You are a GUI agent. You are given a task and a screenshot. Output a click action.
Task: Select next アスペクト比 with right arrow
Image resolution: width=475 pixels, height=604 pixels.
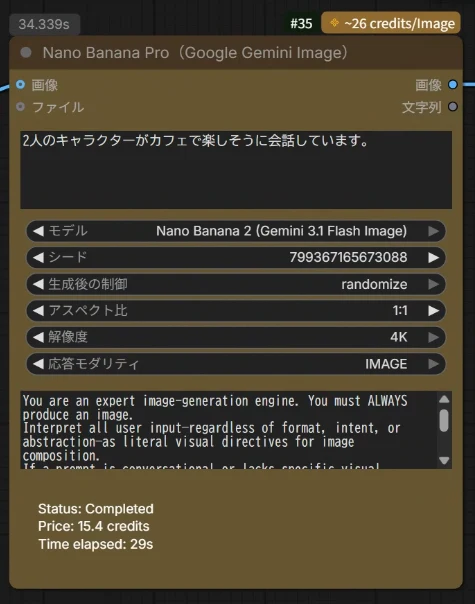coord(433,310)
